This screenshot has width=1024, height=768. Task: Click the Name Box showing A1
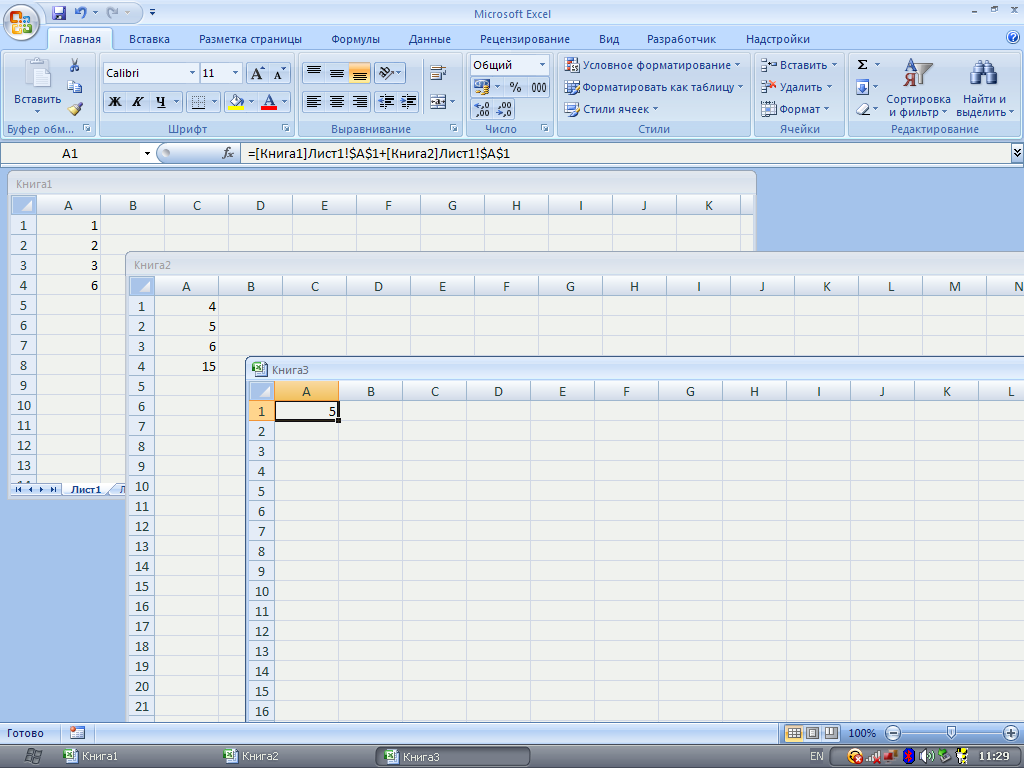[x=70, y=153]
